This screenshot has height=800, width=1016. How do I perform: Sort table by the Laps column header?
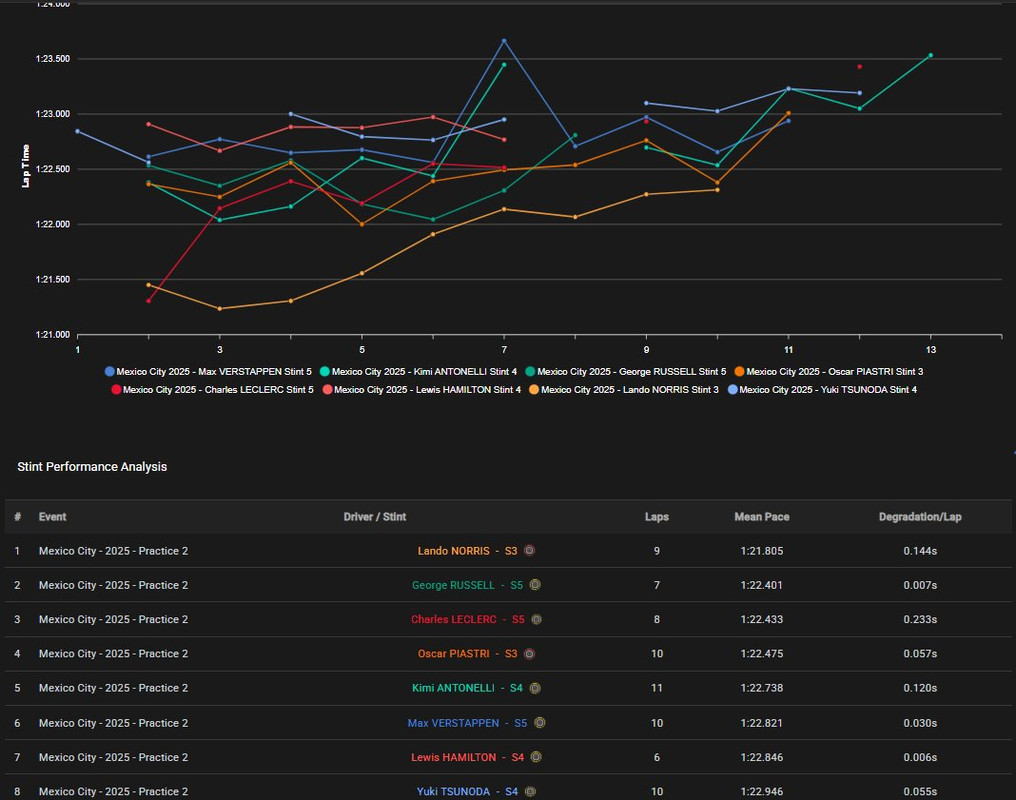(x=656, y=517)
